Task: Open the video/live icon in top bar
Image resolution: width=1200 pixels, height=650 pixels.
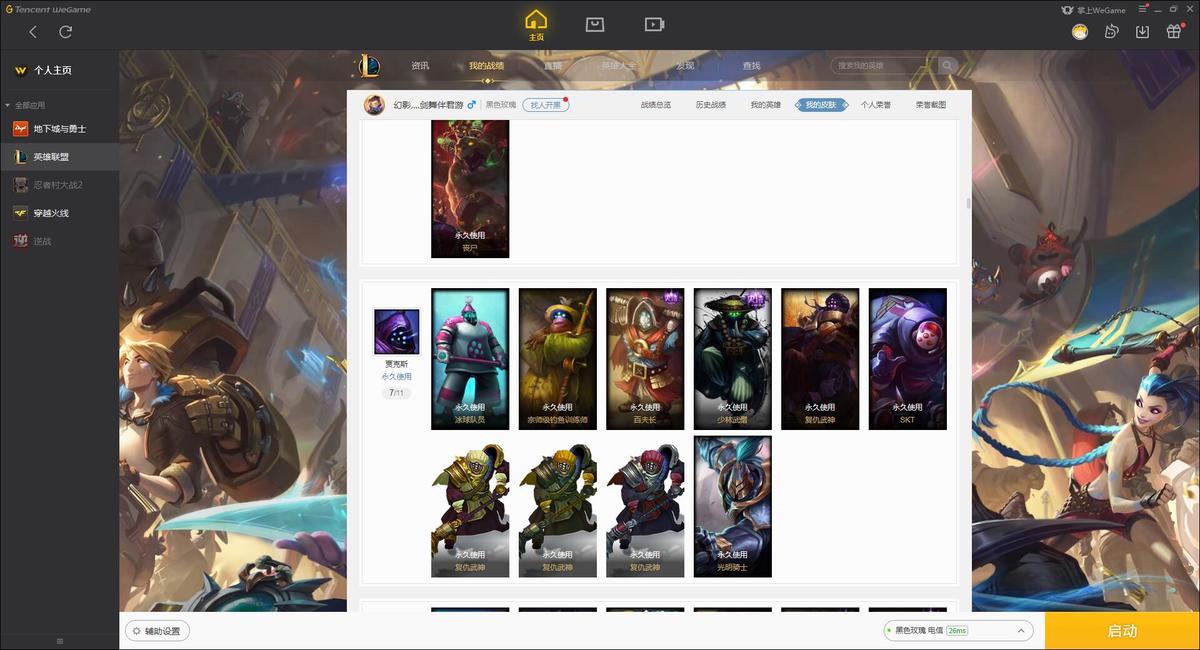Action: click(654, 24)
